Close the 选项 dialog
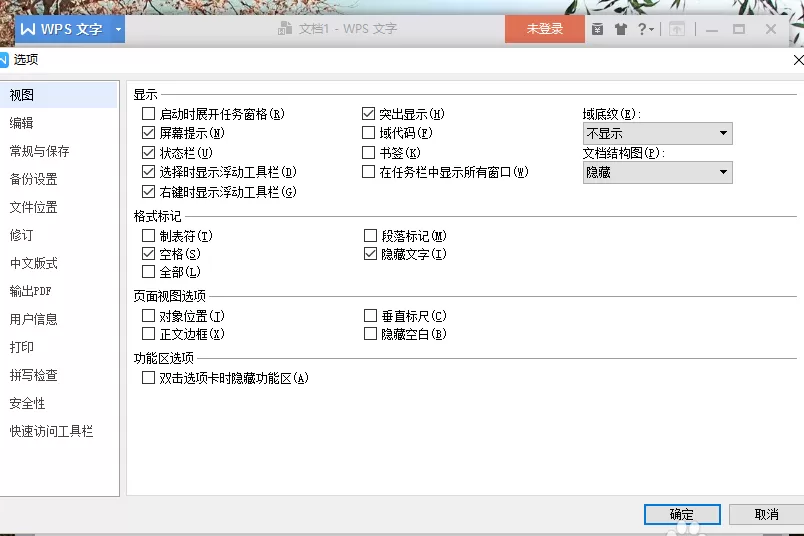Viewport: 804px width, 536px height. (x=798, y=60)
